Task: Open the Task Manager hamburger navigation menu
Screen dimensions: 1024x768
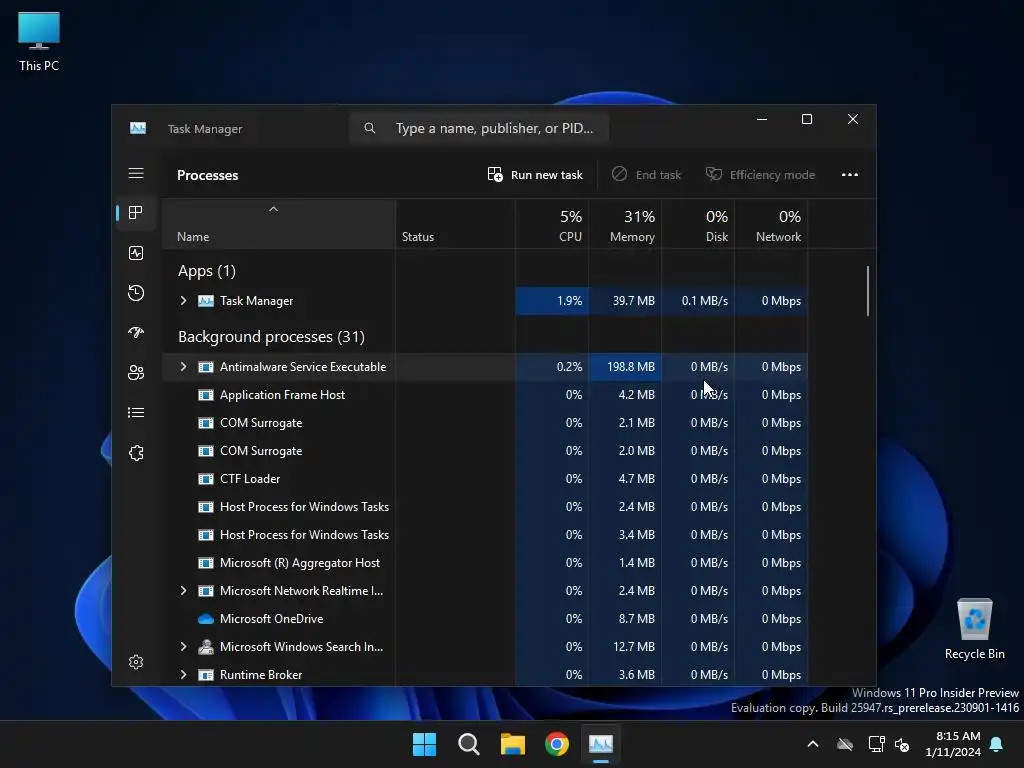Action: [x=136, y=173]
